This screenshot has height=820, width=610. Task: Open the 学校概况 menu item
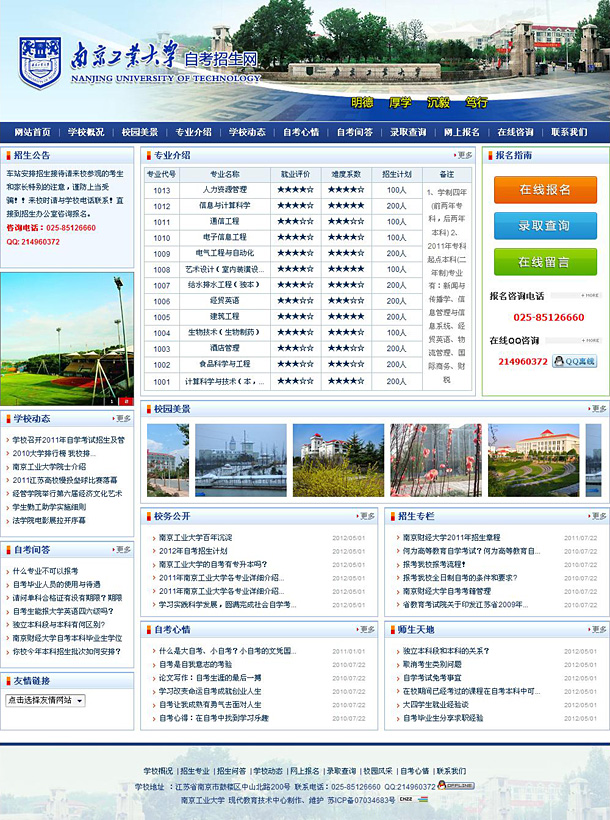coord(86,132)
